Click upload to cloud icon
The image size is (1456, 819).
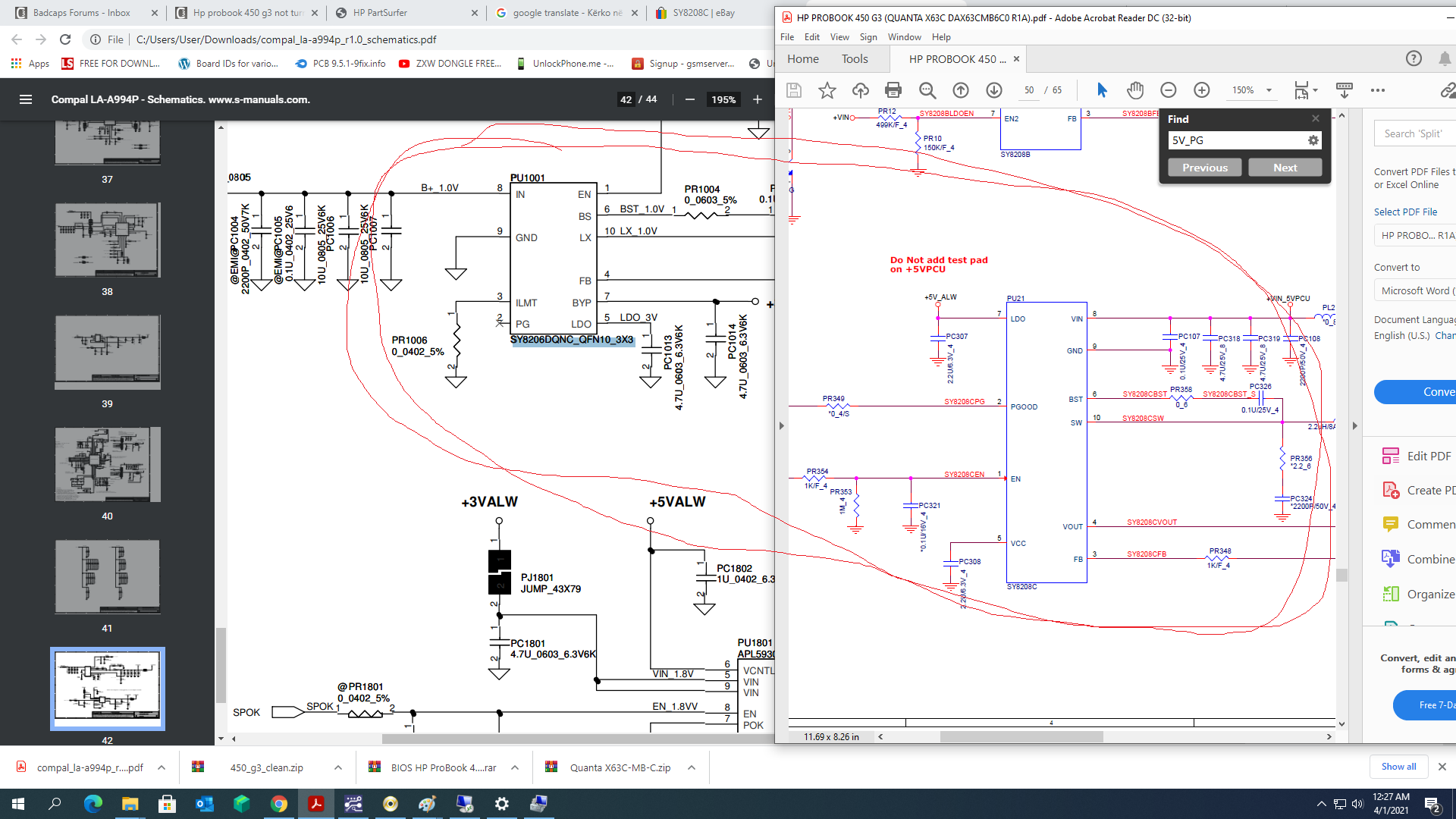(x=860, y=90)
